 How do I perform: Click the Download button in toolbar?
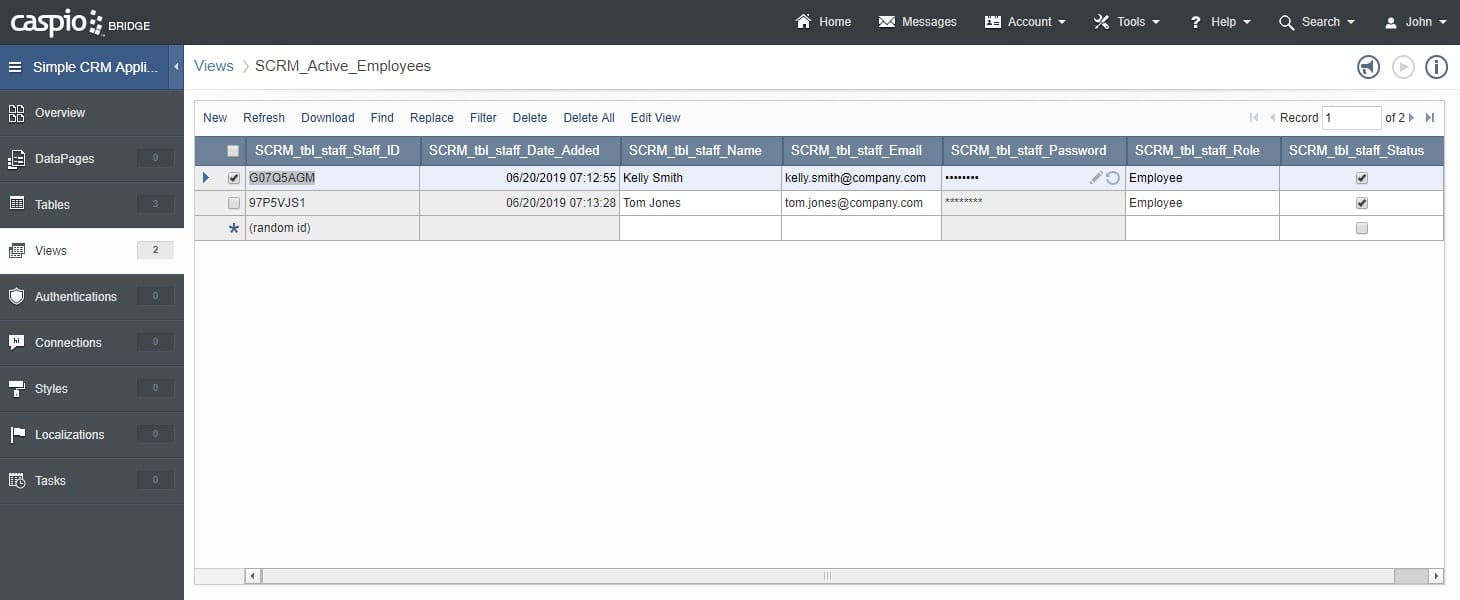click(327, 118)
